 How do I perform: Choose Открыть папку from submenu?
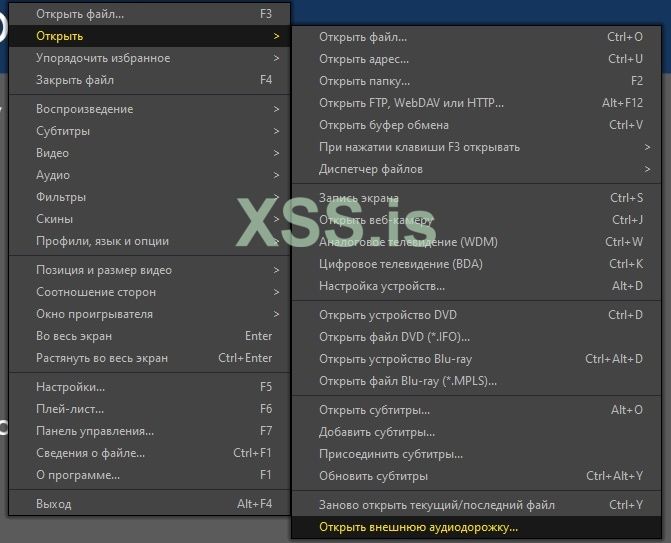pyautogui.click(x=364, y=81)
